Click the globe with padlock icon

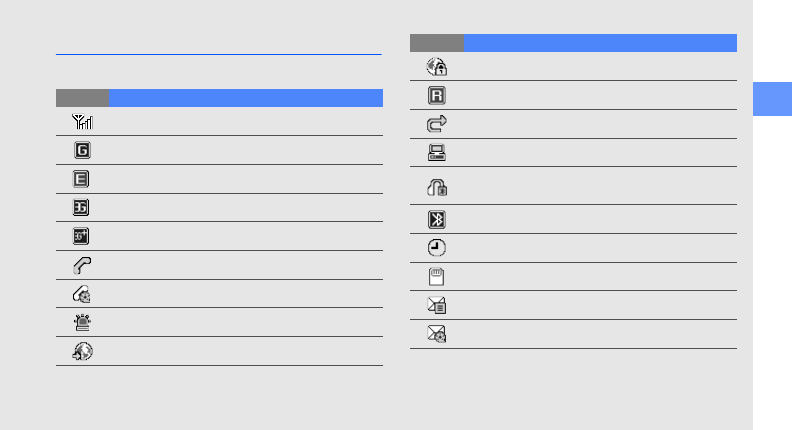click(x=437, y=67)
